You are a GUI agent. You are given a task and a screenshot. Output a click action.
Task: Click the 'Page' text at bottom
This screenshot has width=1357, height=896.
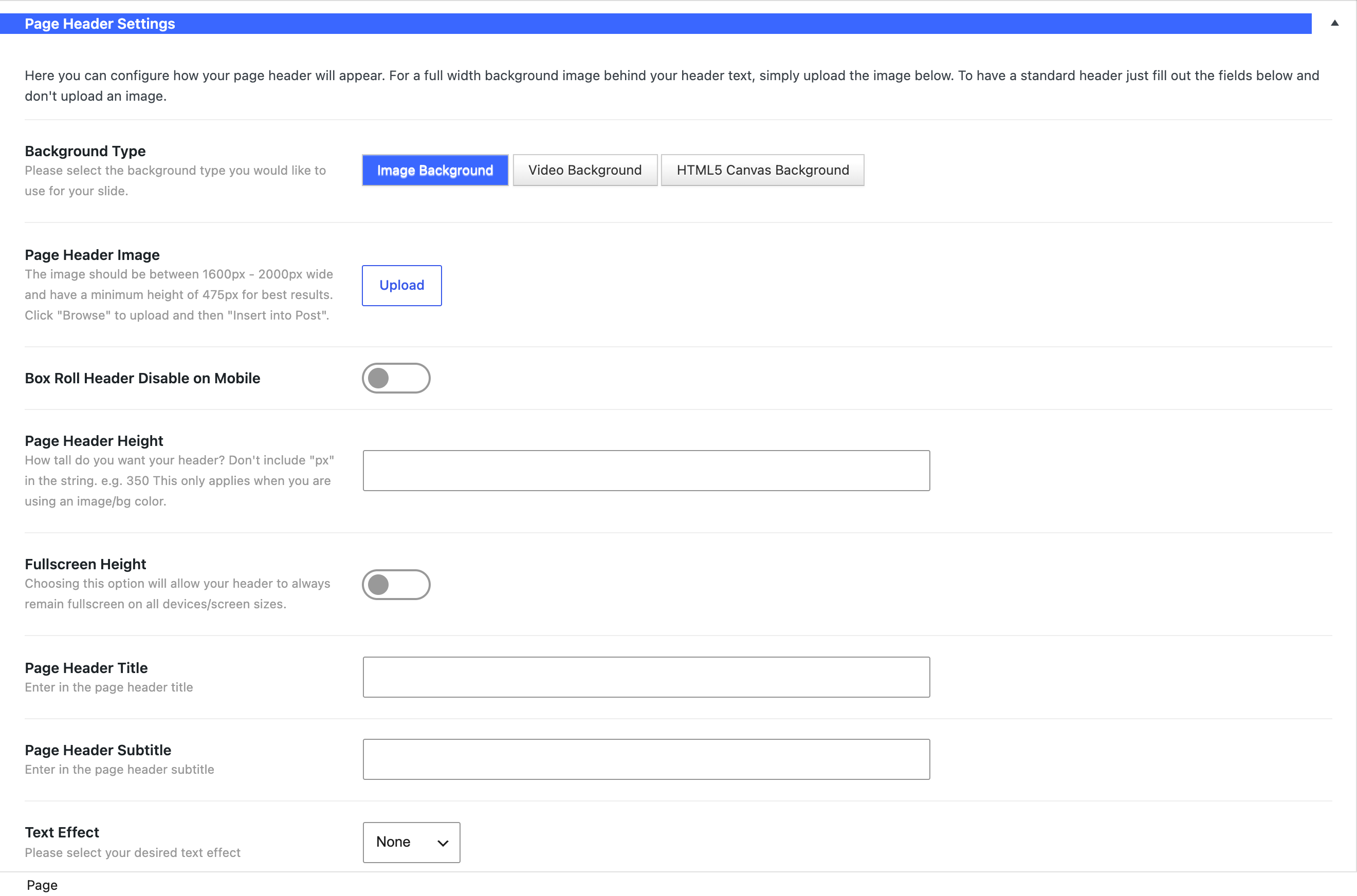pyautogui.click(x=42, y=885)
